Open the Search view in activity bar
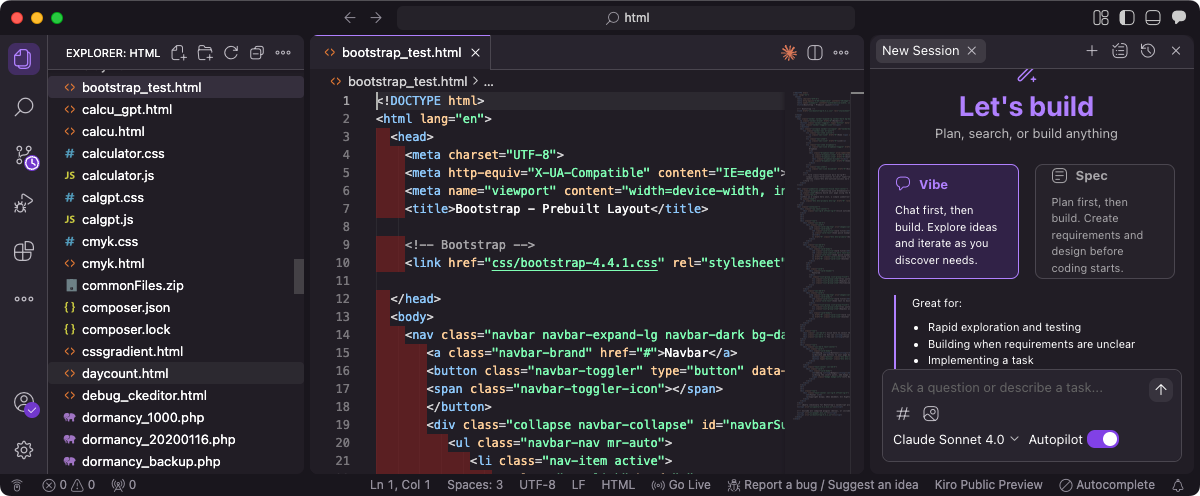Viewport: 1200px width, 496px height. (24, 107)
